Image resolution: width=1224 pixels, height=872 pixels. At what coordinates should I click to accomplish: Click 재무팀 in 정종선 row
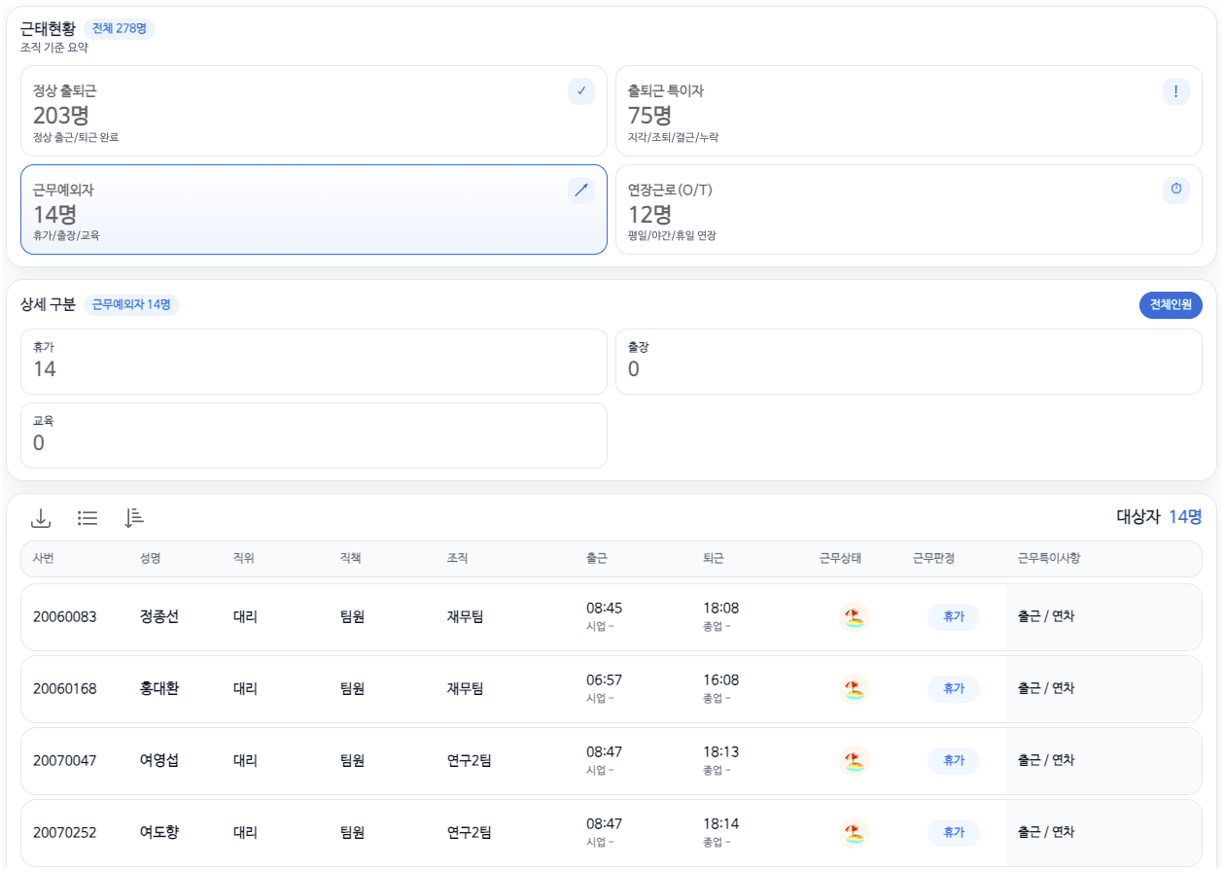465,617
